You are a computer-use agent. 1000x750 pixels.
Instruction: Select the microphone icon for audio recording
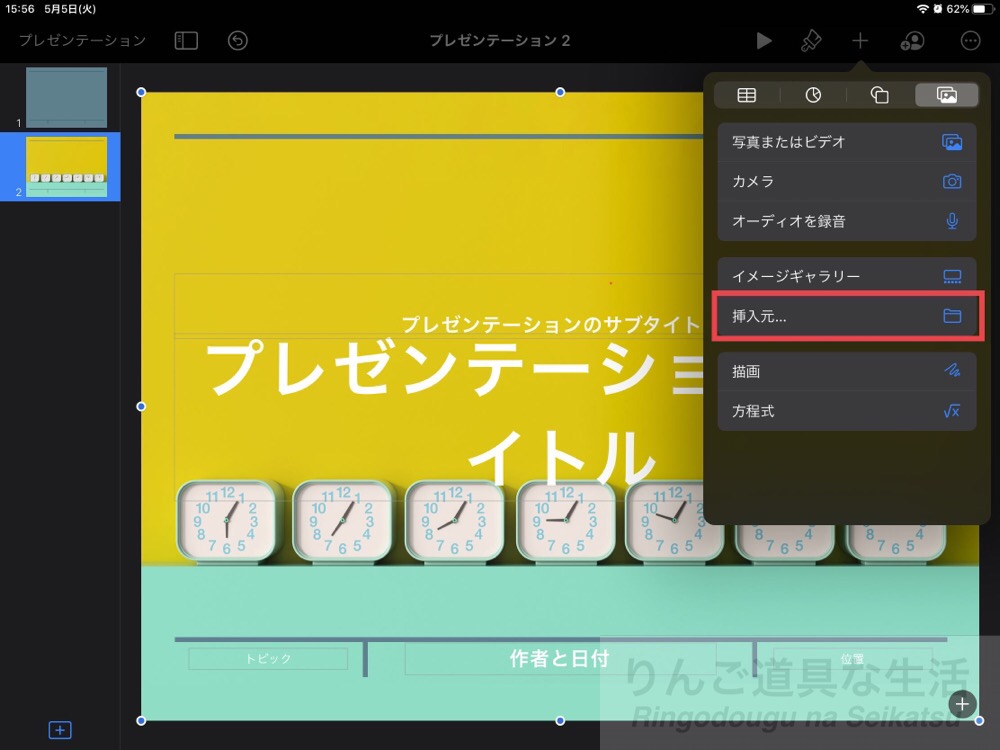pos(951,221)
